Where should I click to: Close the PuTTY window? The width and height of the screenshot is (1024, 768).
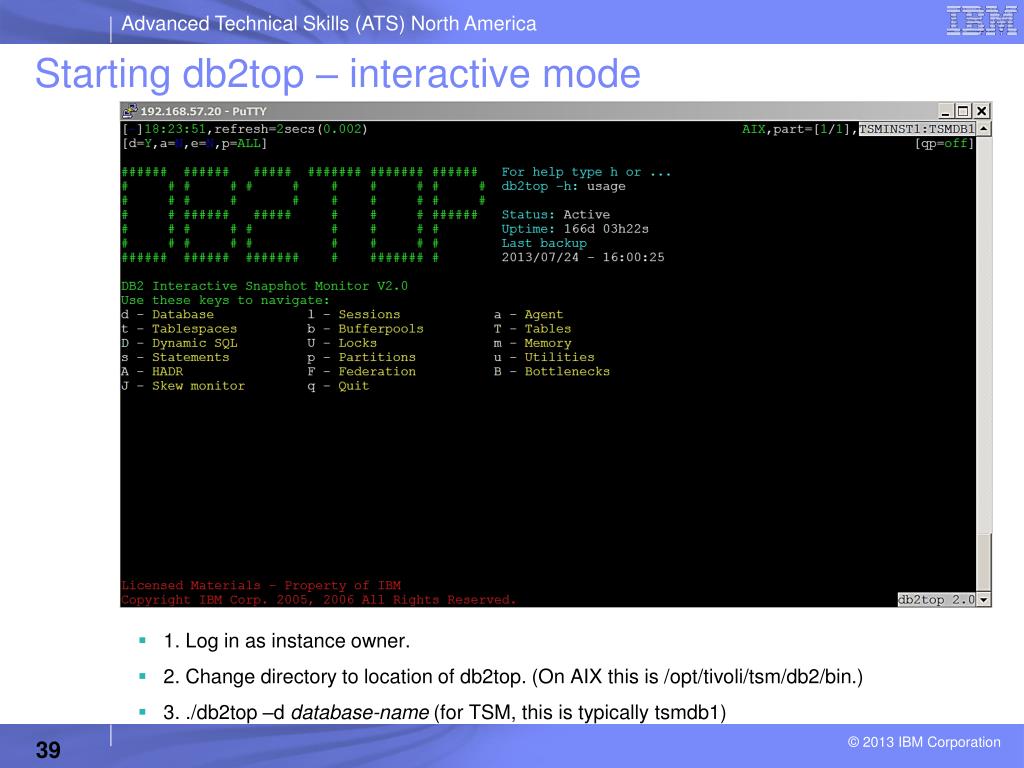pyautogui.click(x=982, y=111)
